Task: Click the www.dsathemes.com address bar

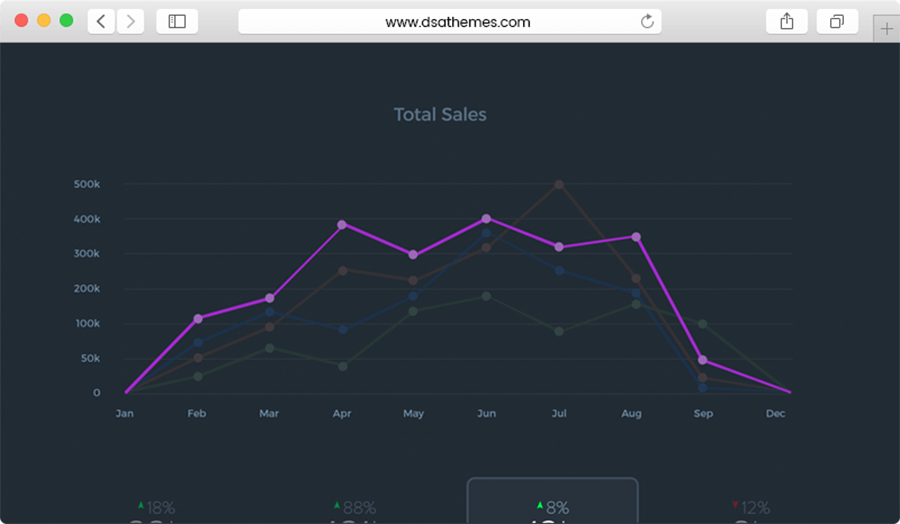Action: tap(450, 21)
